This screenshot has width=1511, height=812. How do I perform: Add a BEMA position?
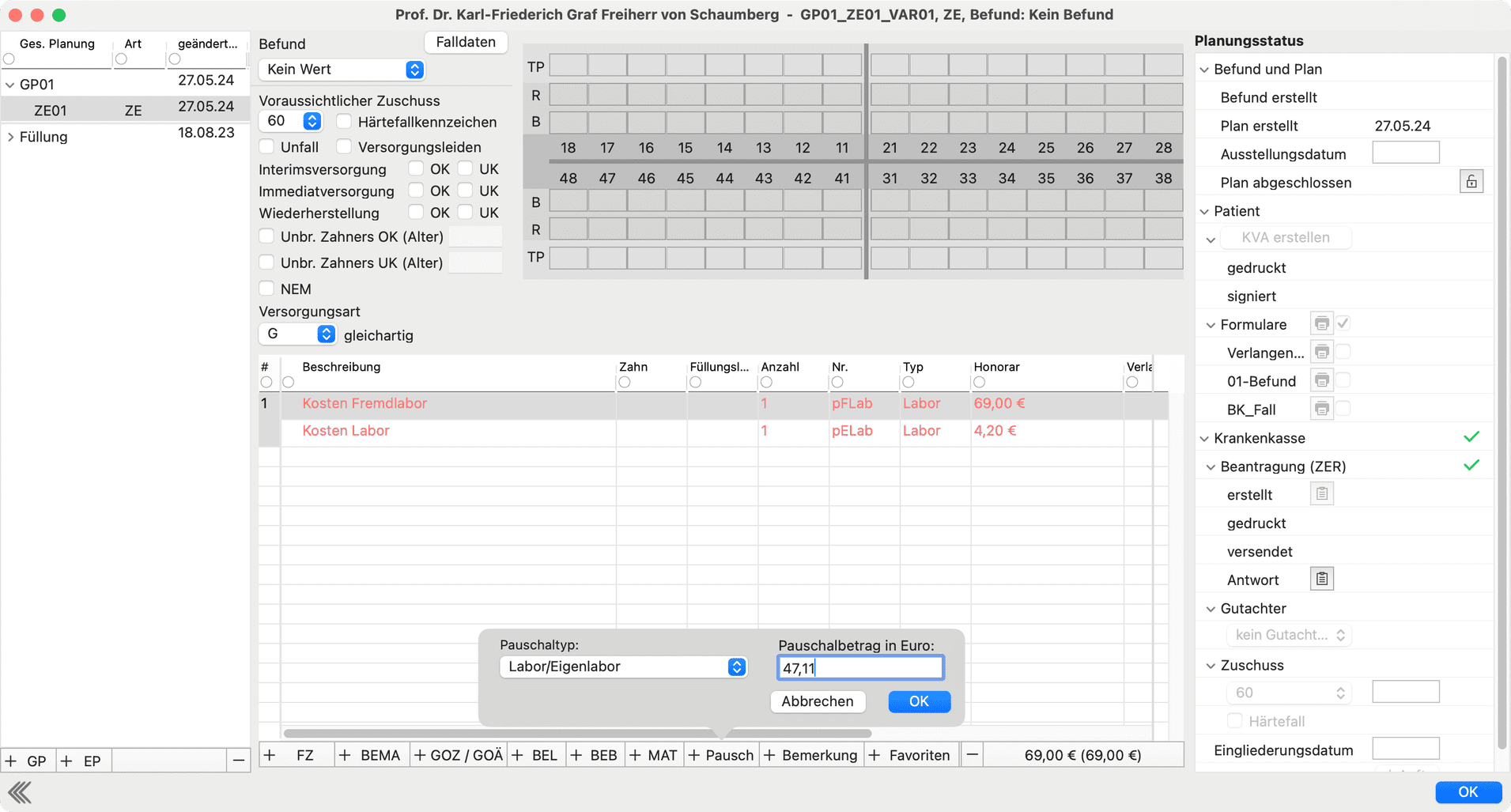point(370,755)
